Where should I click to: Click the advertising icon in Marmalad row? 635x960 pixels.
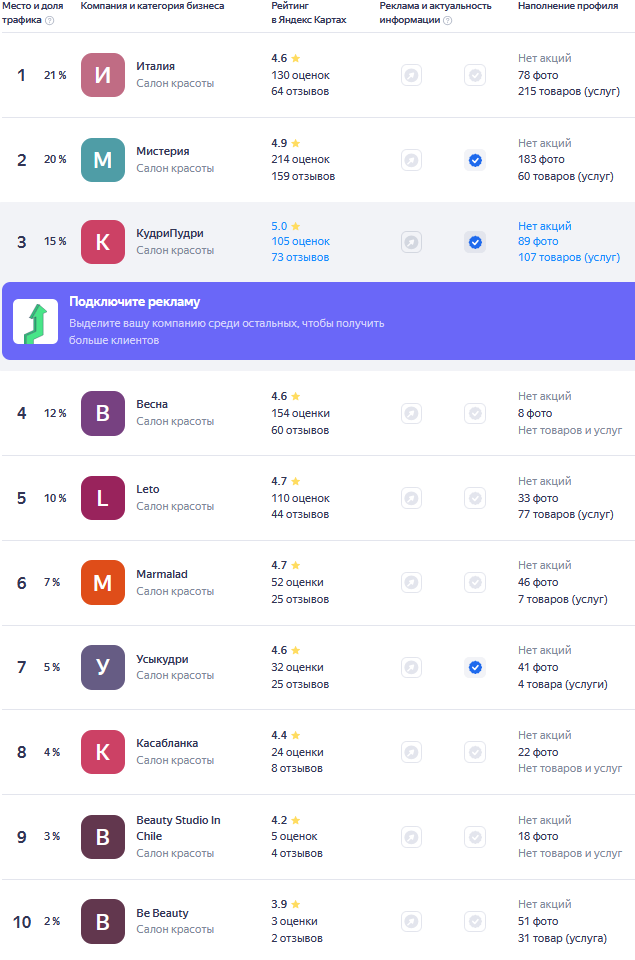(411, 582)
